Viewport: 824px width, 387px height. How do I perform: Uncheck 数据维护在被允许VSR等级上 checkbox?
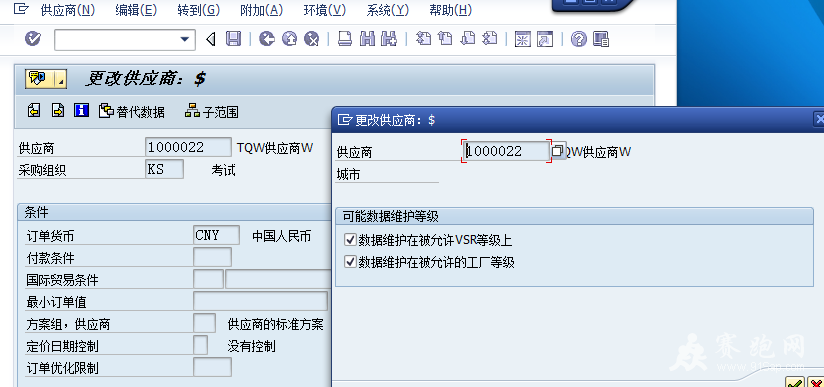(x=351, y=240)
